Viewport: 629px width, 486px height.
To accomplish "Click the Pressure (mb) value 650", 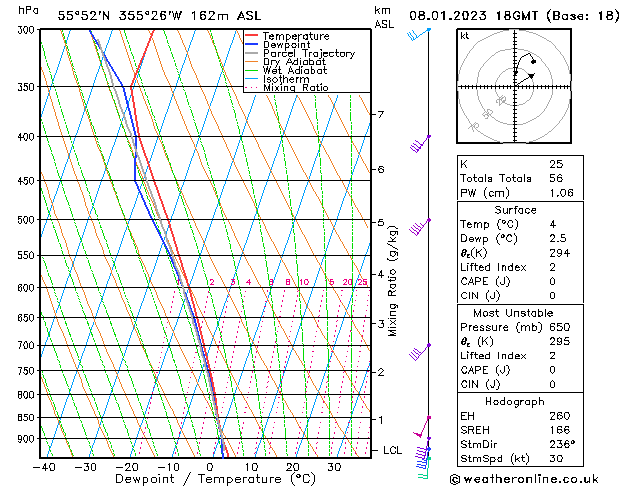I will [560, 327].
